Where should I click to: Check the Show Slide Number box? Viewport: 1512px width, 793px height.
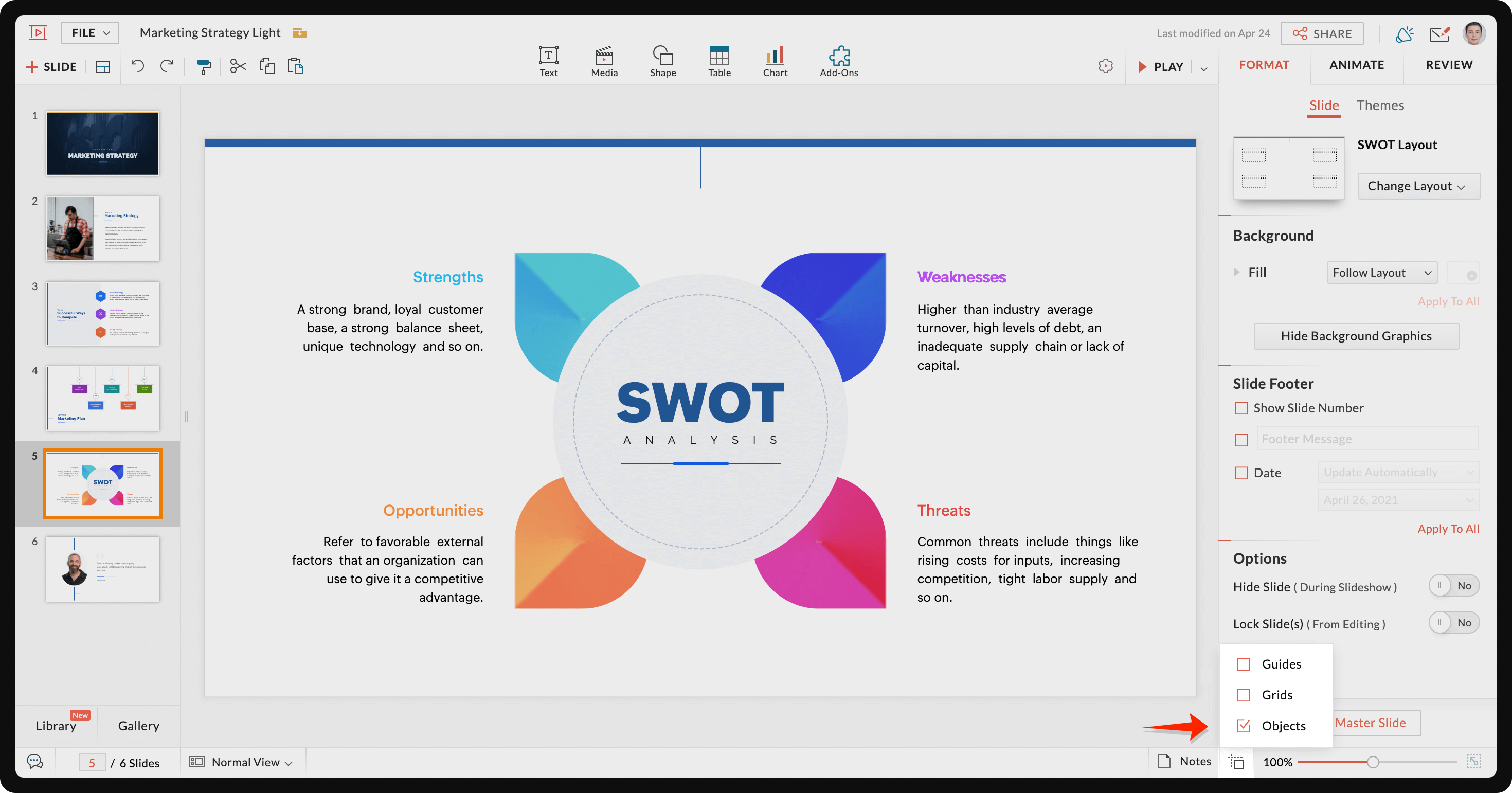(x=1241, y=408)
